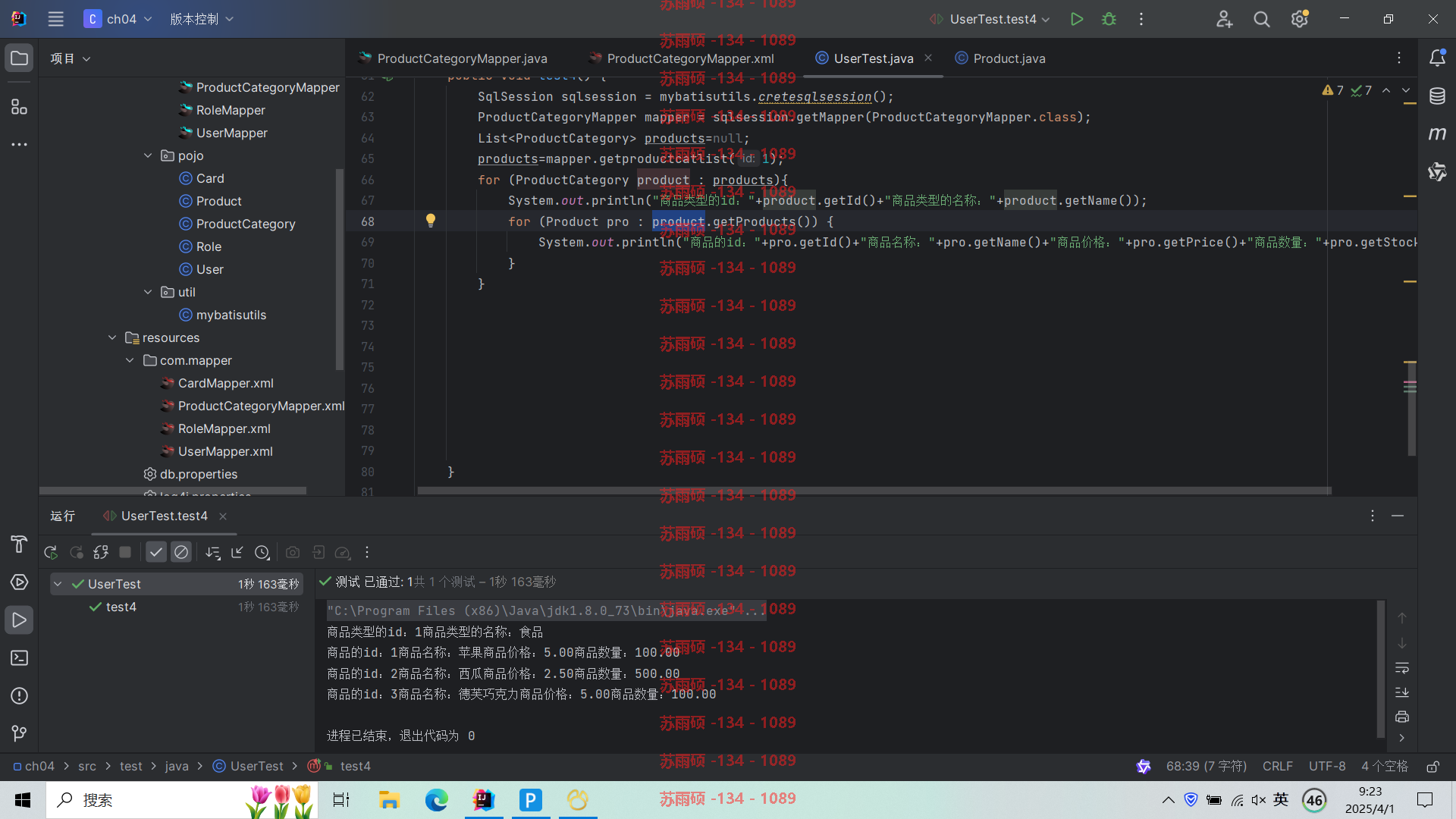
Task: Click the UTF-8 encoding status
Action: (x=1327, y=767)
